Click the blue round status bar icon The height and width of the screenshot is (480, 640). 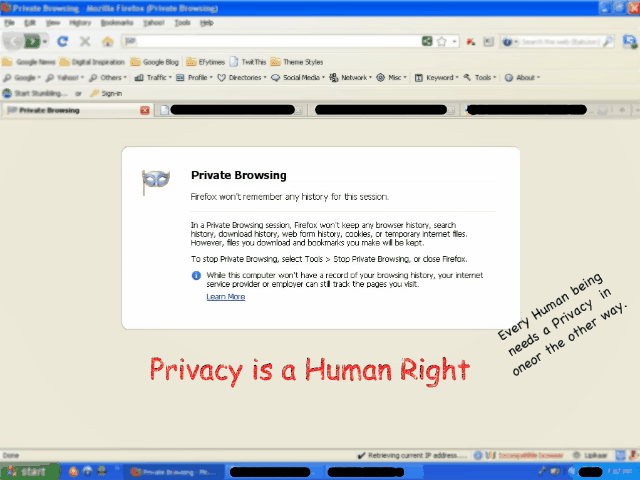point(478,456)
